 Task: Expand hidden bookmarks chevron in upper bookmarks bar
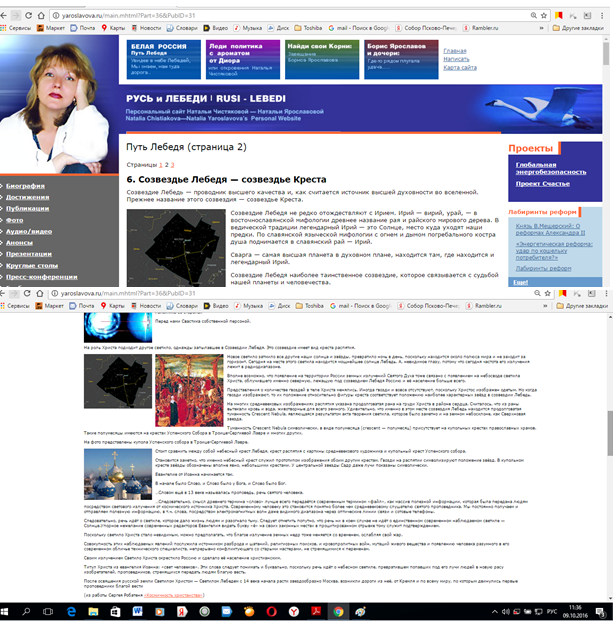pos(541,28)
